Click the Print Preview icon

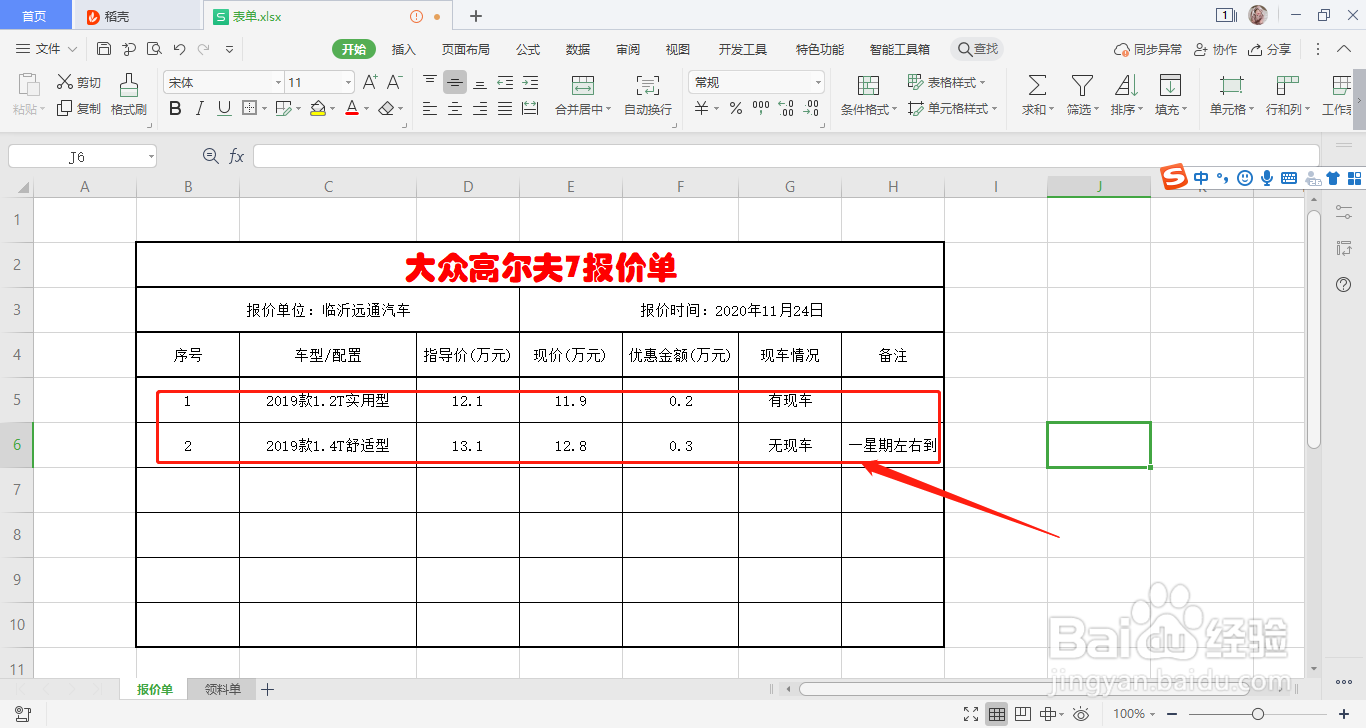tap(154, 49)
